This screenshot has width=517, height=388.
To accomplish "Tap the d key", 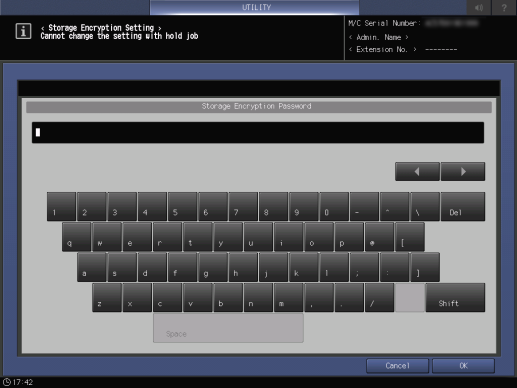I will (152, 267).
